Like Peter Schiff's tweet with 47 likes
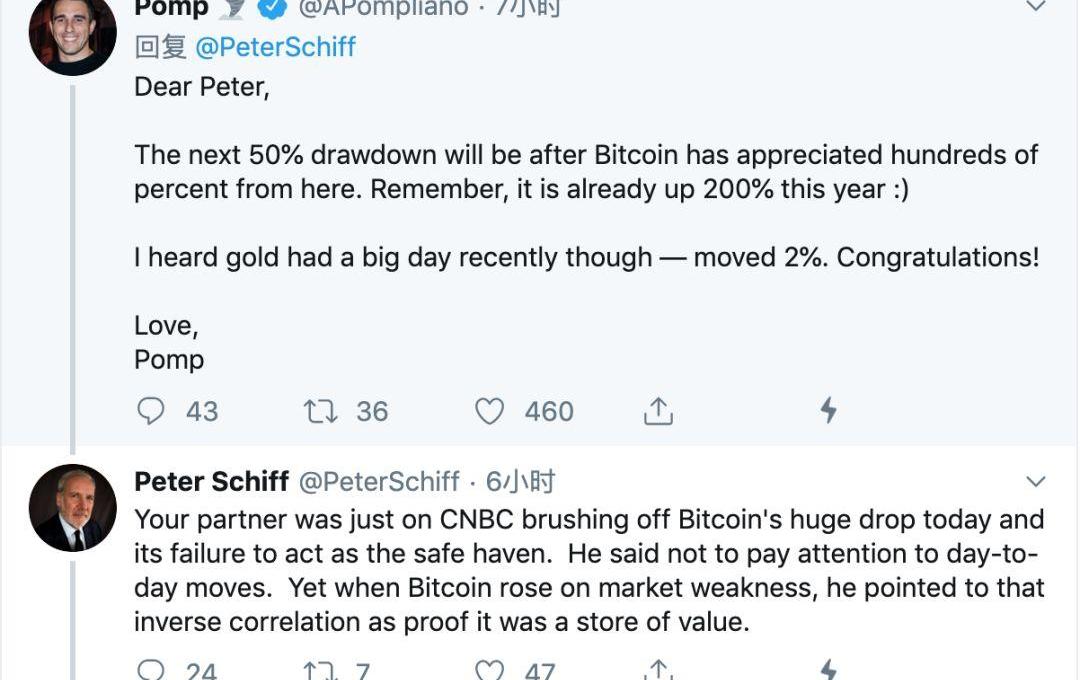Viewport: 1080px width, 680px height. 489,670
